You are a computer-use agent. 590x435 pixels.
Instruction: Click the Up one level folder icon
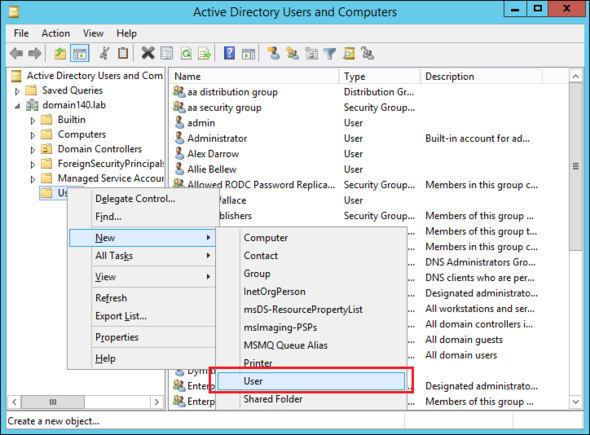tap(60, 53)
